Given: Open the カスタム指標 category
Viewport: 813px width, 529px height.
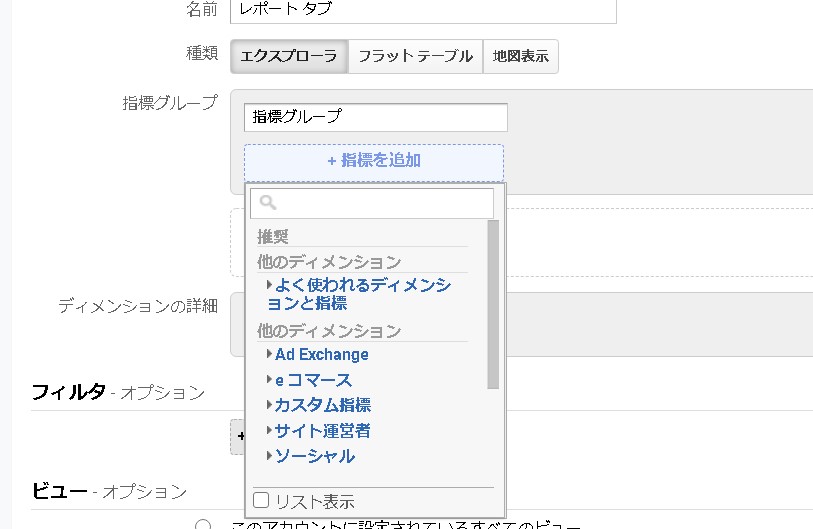Looking at the screenshot, I should 322,405.
